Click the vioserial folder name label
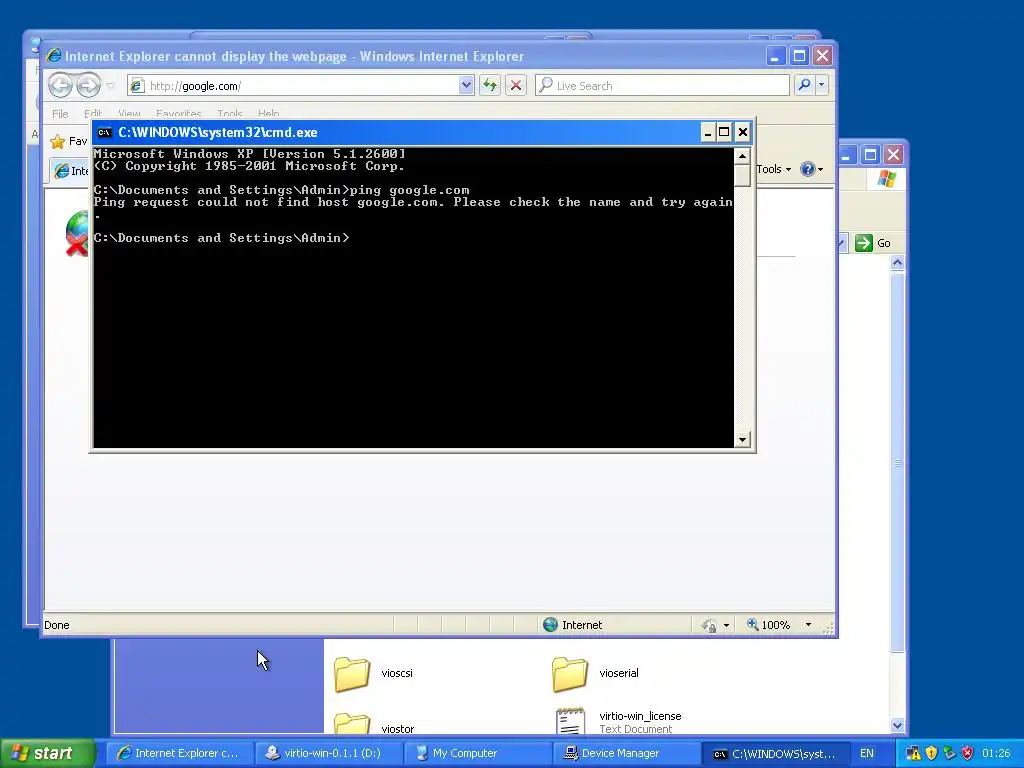 tap(618, 673)
